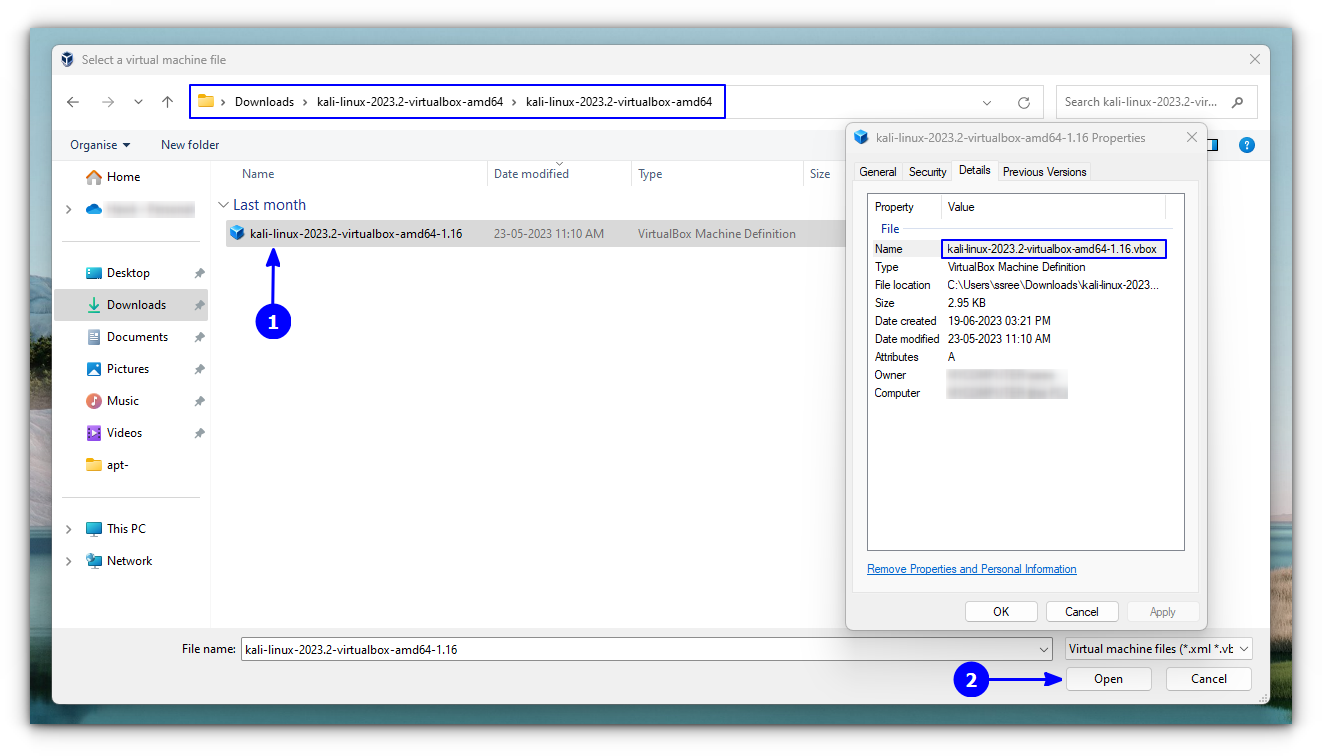Create a New folder
The height and width of the screenshot is (756, 1322).
190,145
